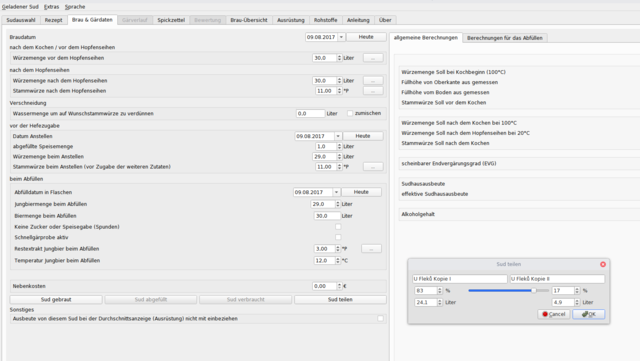This screenshot has width=640, height=361.
Task: Select the allgemeine Berechnungen tab
Action: [425, 38]
